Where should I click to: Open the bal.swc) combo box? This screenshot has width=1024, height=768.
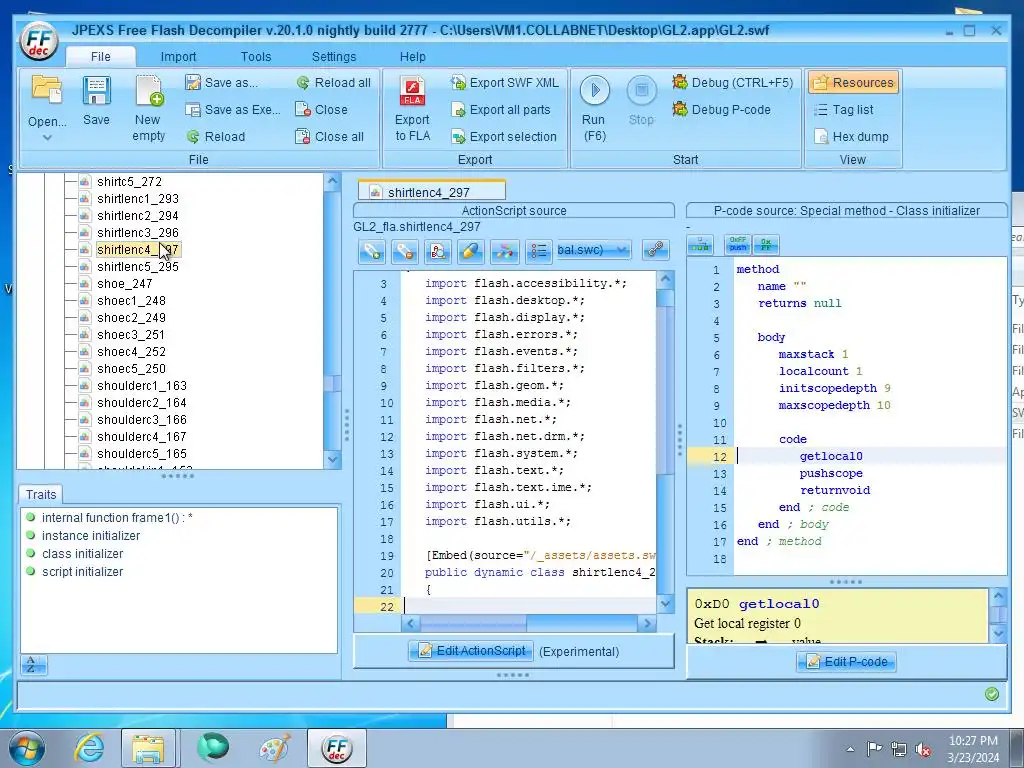click(593, 249)
